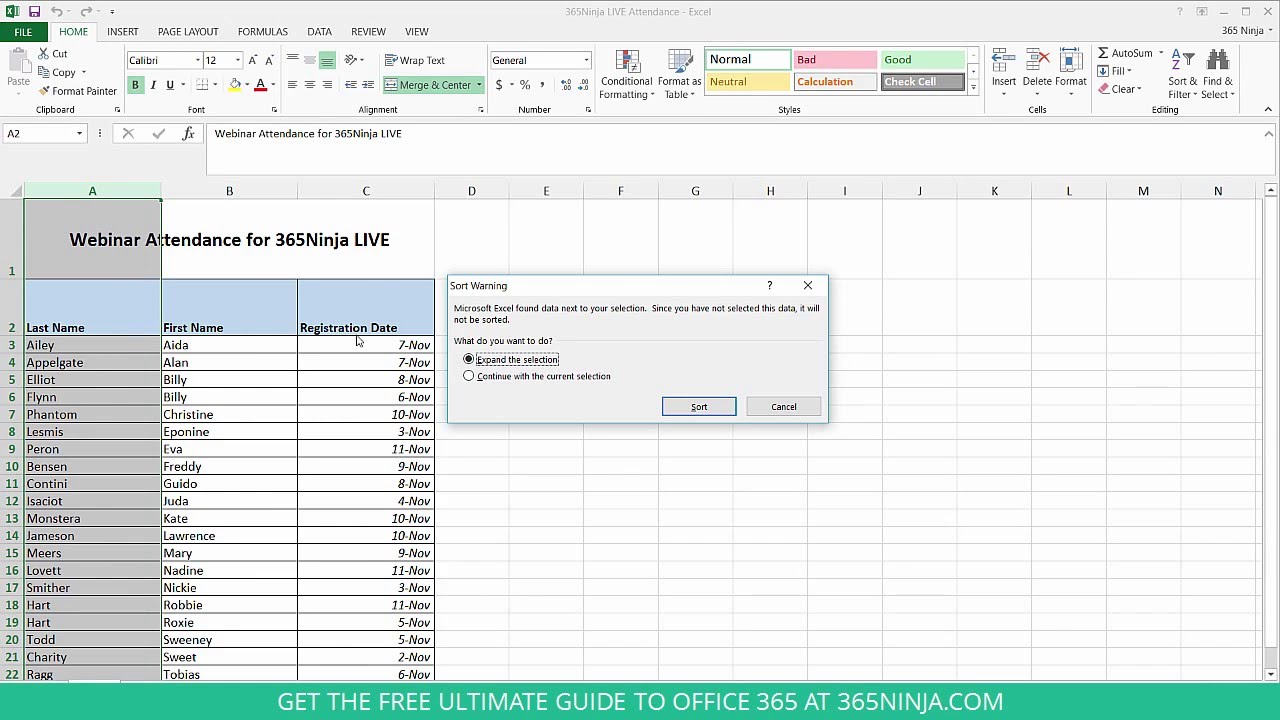Open the Name Box dropdown
Image resolution: width=1280 pixels, height=720 pixels.
79,133
